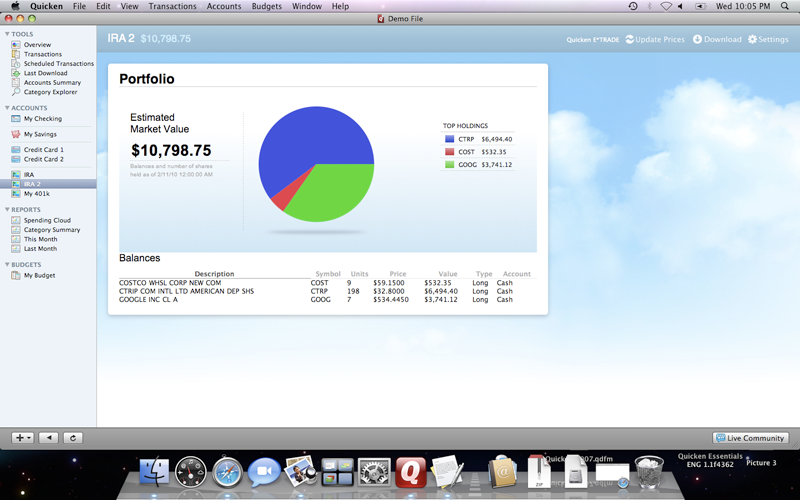Open the Window menu
Screen dimensions: 800x500
coord(307,6)
